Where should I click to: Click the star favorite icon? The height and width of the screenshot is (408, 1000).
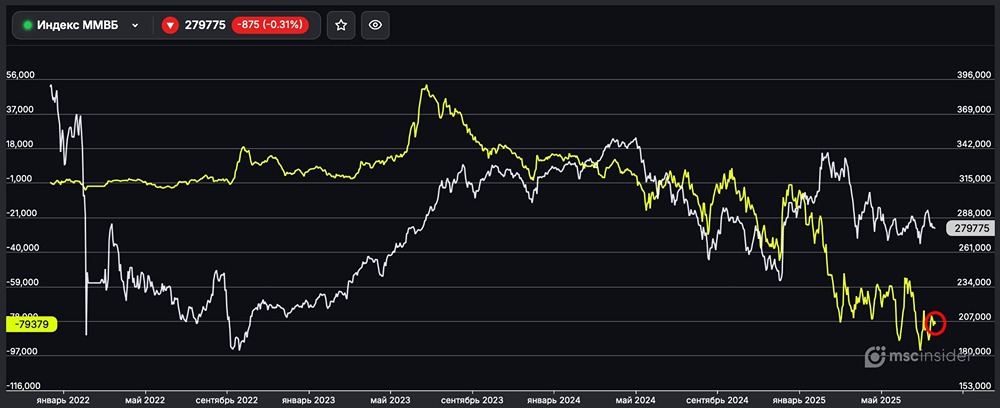coord(341,26)
